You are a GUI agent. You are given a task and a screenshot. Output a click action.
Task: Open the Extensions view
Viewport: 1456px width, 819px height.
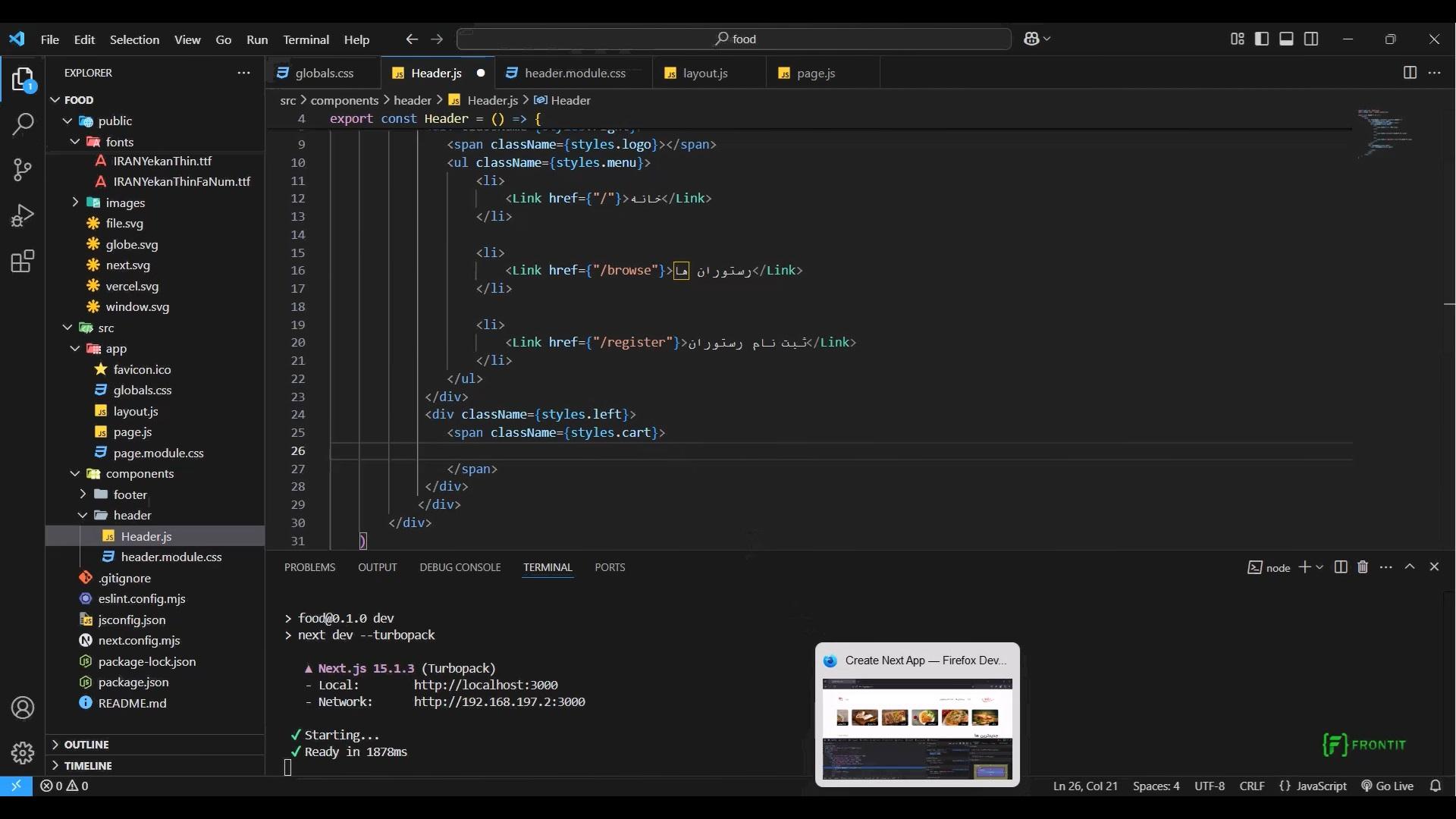23,262
